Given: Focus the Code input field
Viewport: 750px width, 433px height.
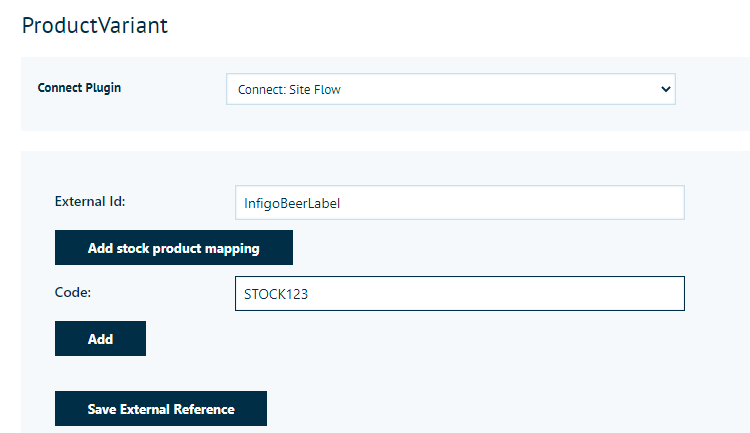Looking at the screenshot, I should 460,293.
